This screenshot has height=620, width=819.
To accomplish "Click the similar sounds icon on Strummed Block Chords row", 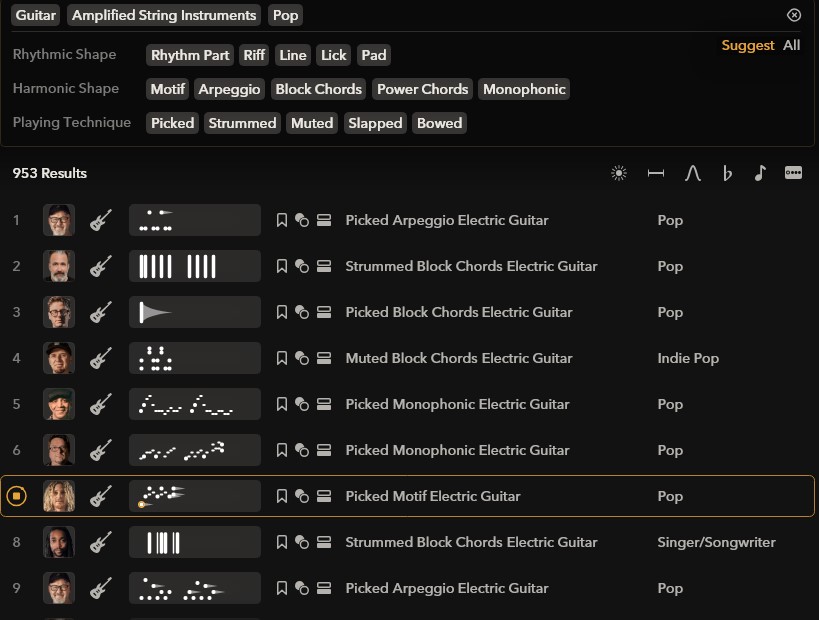I will pyautogui.click(x=302, y=266).
